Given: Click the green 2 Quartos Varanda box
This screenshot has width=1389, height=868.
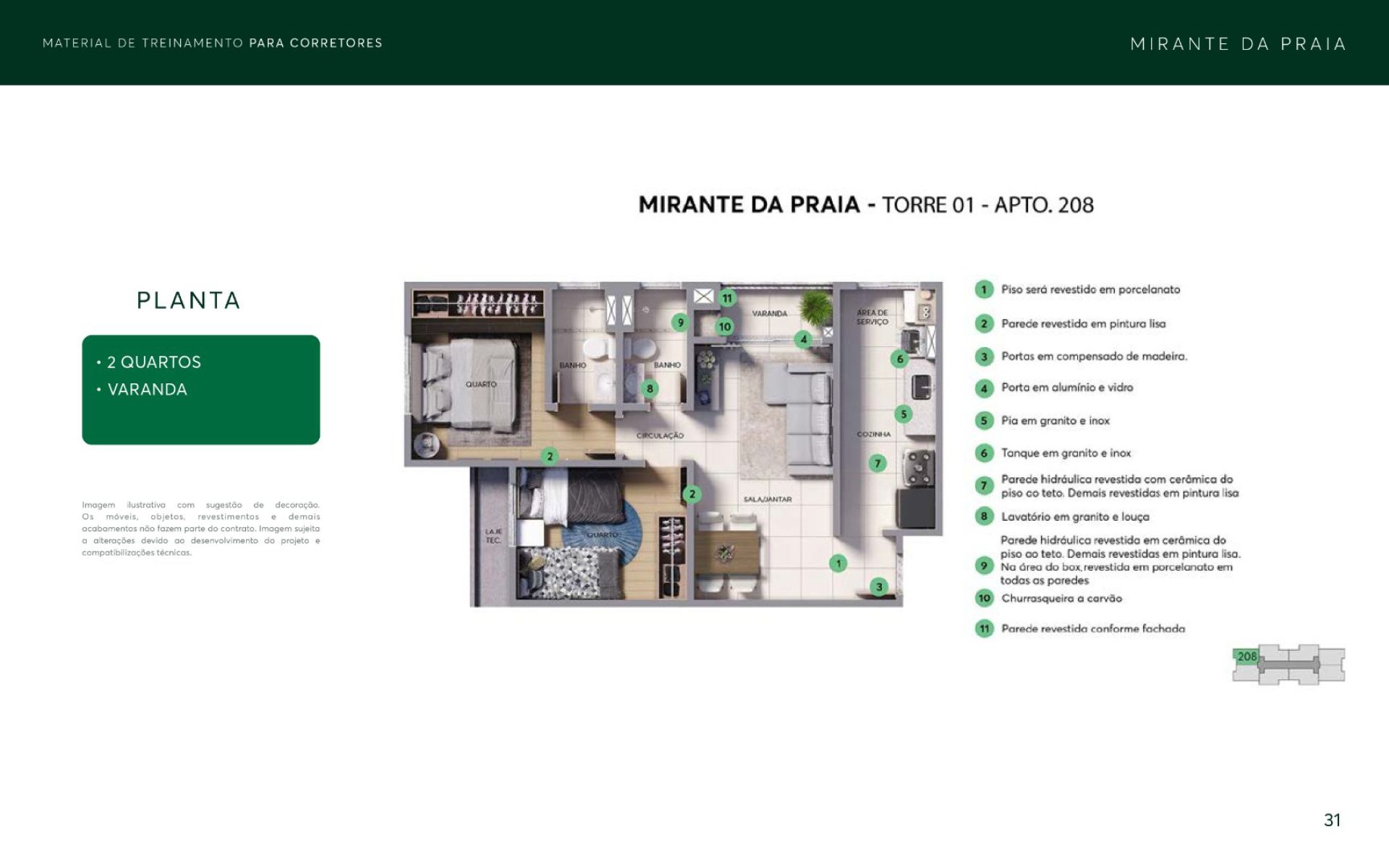Looking at the screenshot, I should click(201, 389).
